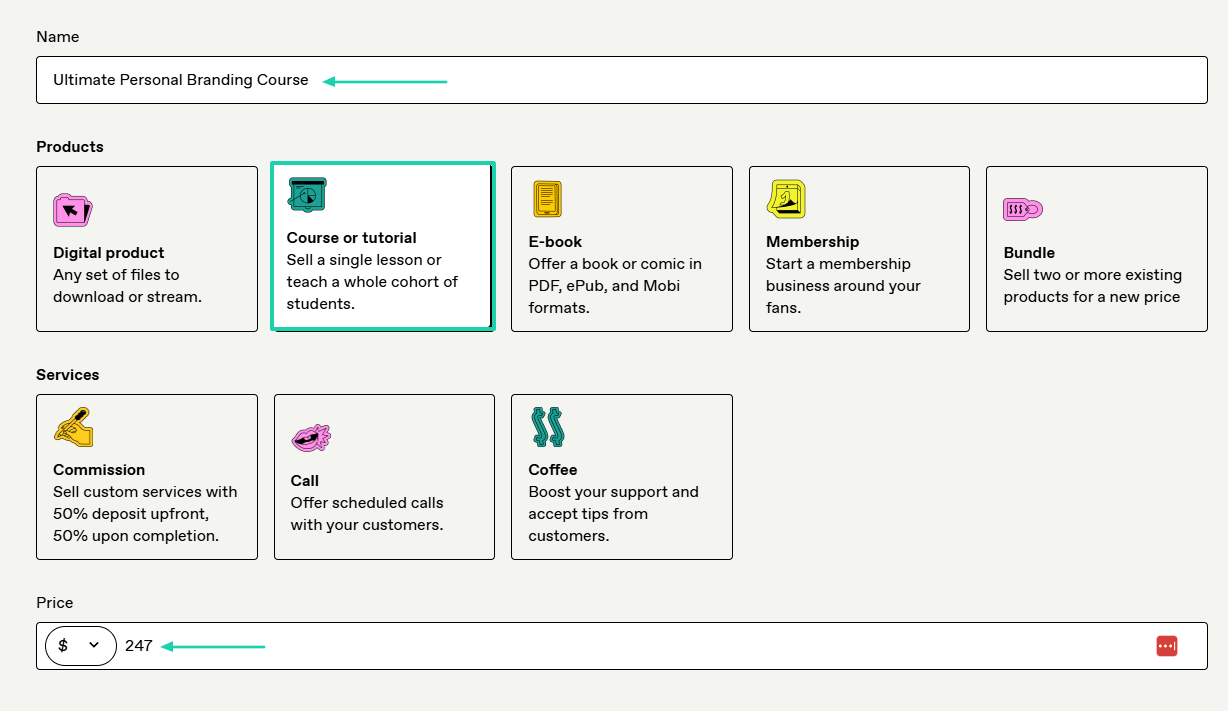The height and width of the screenshot is (711, 1228).
Task: Select the Commission service card
Action: (x=147, y=477)
